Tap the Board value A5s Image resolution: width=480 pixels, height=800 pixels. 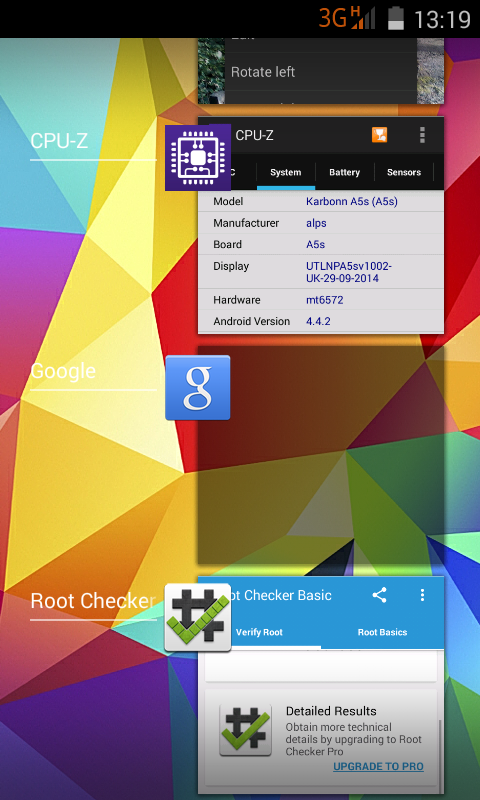(315, 244)
